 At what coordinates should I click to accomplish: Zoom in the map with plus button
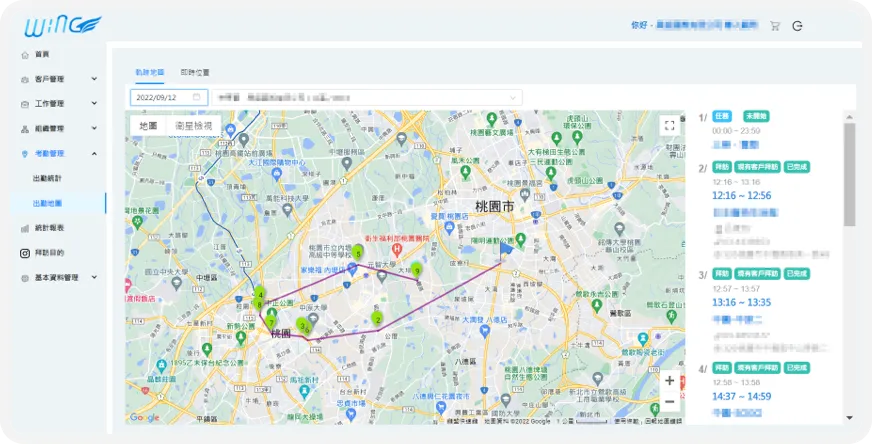click(x=670, y=381)
